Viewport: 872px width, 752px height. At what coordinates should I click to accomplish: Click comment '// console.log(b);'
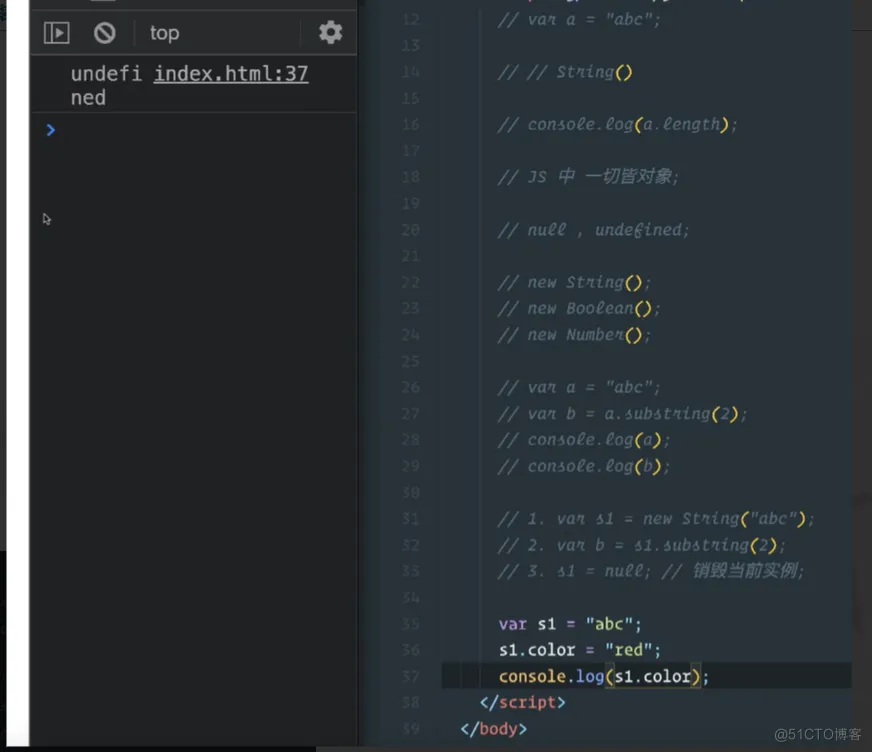[584, 466]
